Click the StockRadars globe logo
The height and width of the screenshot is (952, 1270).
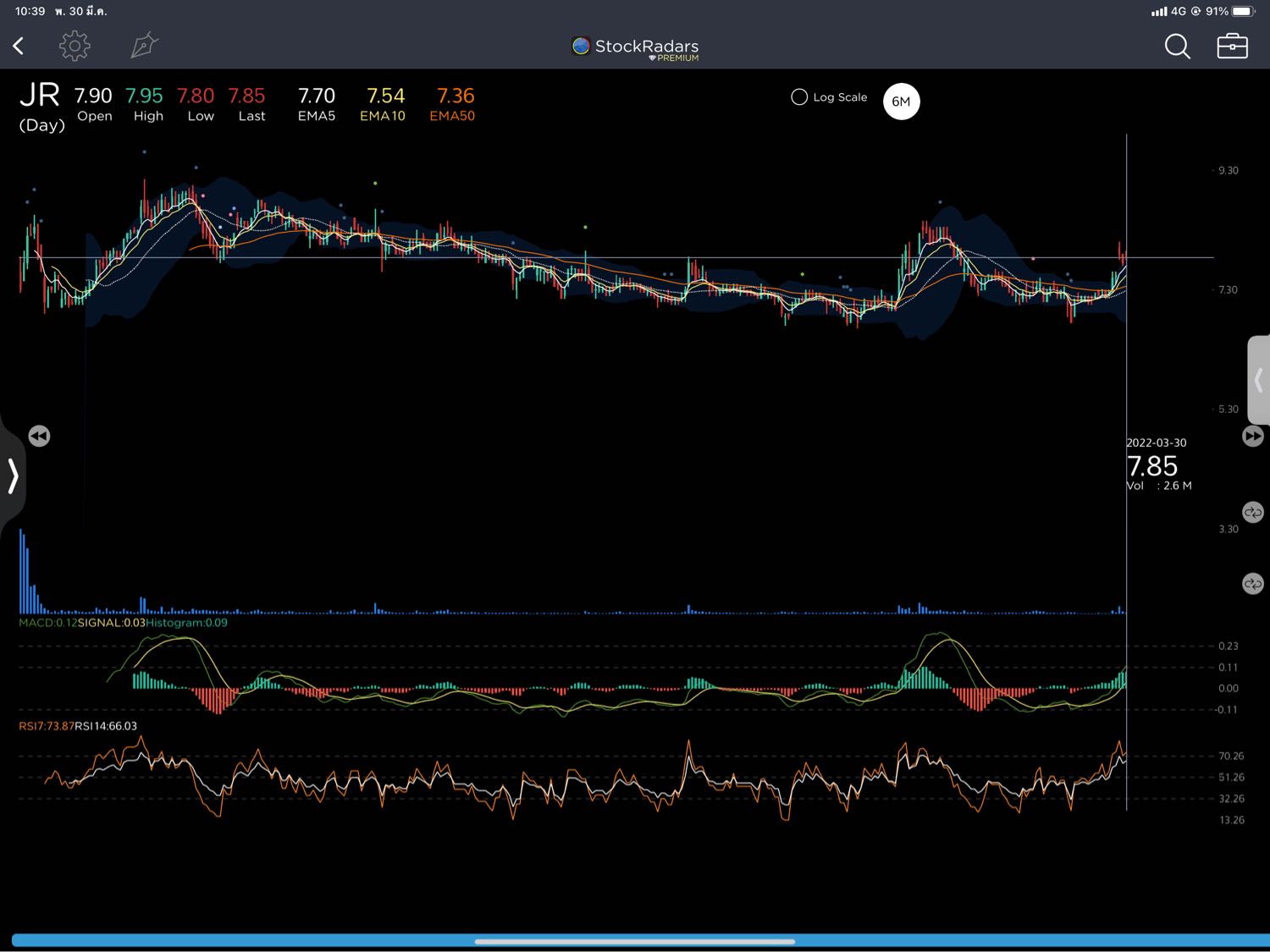coord(581,46)
